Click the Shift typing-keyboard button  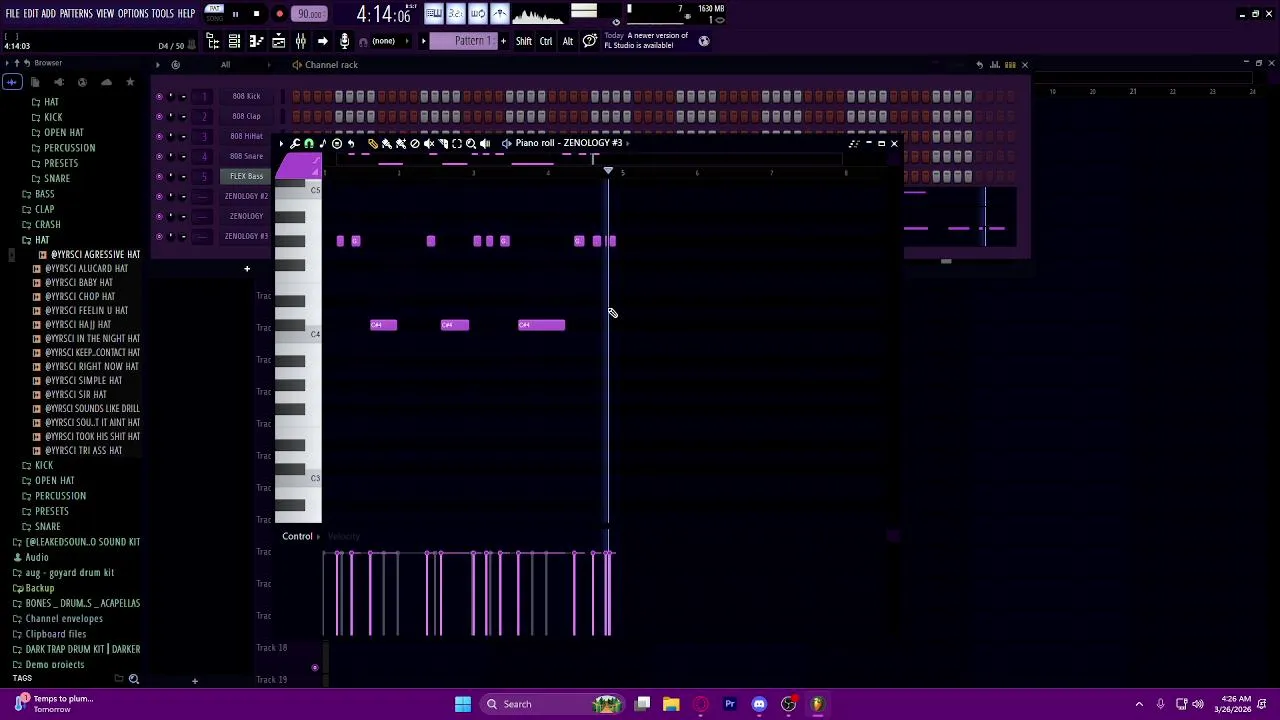coord(524,41)
